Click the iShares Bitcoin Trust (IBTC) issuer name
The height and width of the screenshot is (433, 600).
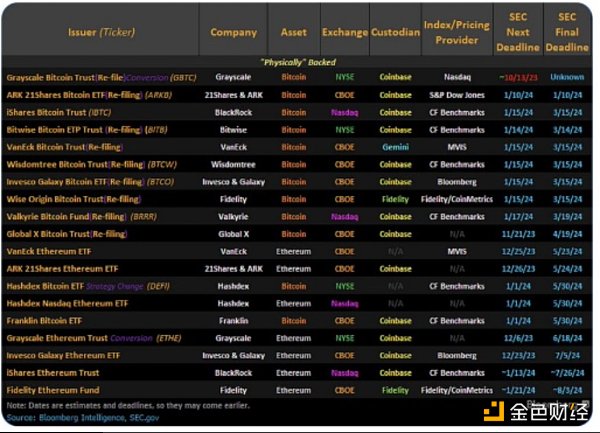(60, 112)
